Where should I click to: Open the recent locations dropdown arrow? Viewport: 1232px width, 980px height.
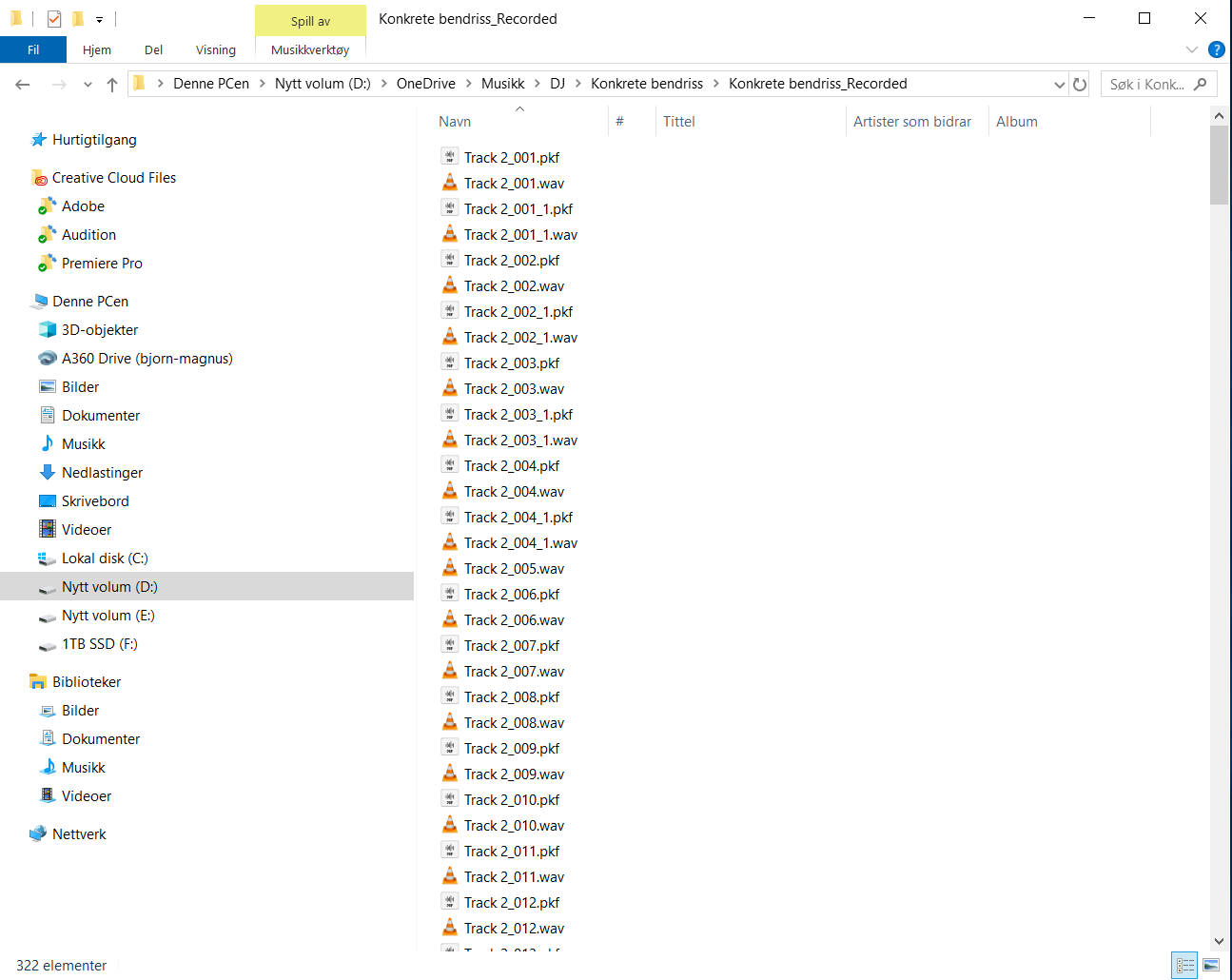click(x=88, y=85)
